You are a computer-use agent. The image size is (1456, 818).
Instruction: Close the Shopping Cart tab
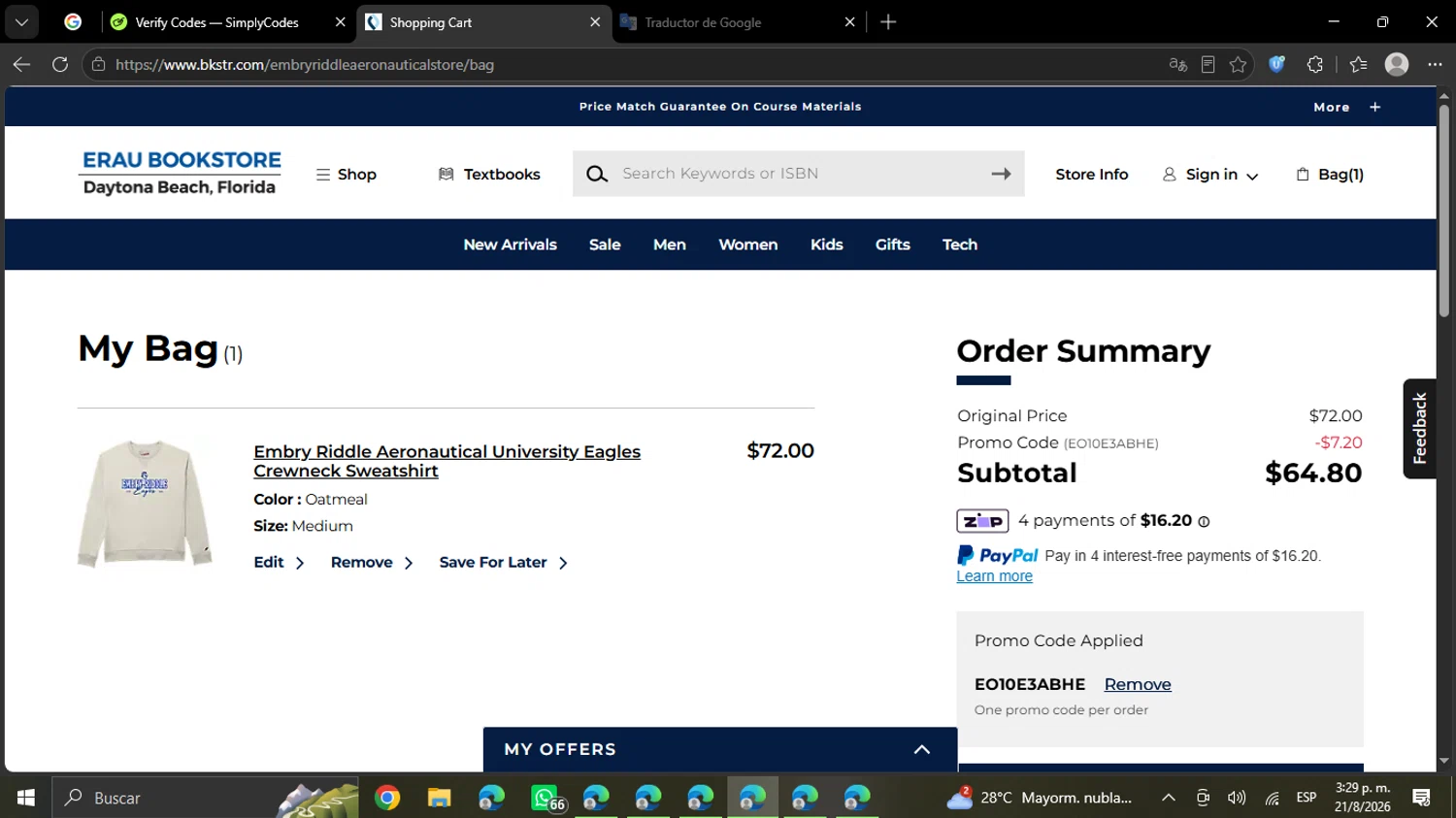point(595,22)
